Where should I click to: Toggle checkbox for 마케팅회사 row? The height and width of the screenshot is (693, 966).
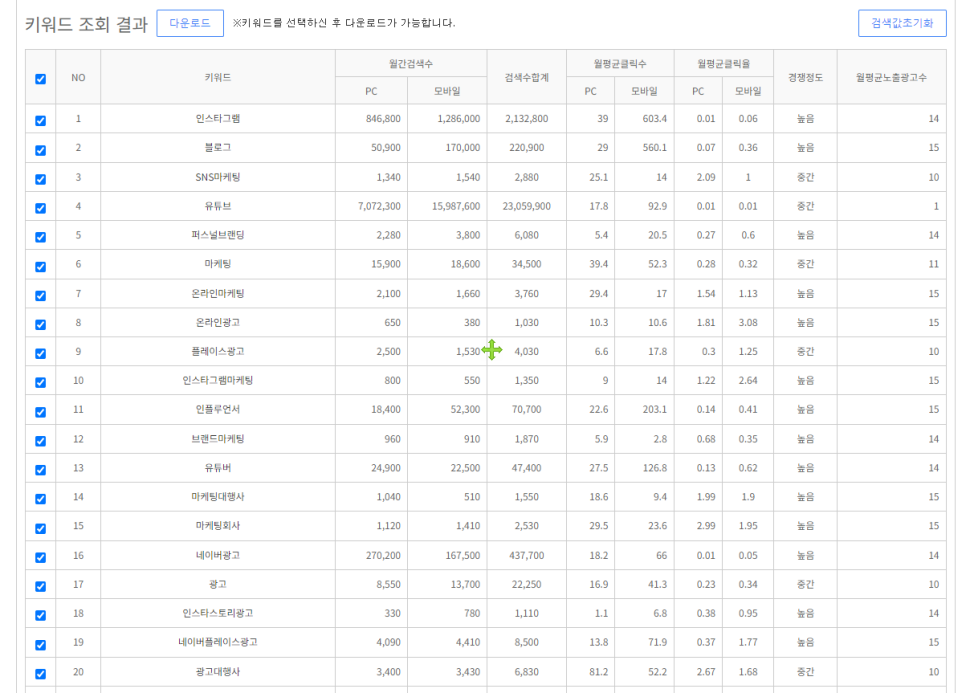(x=41, y=529)
